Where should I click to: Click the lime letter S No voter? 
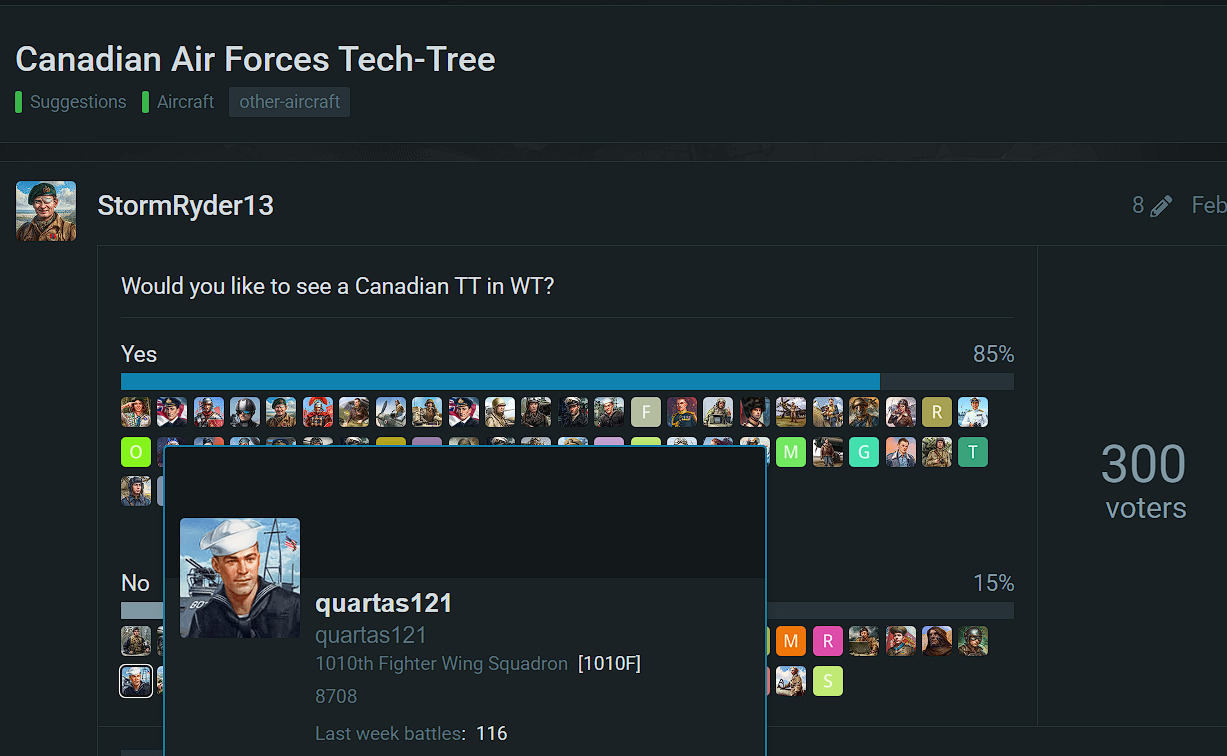point(828,681)
